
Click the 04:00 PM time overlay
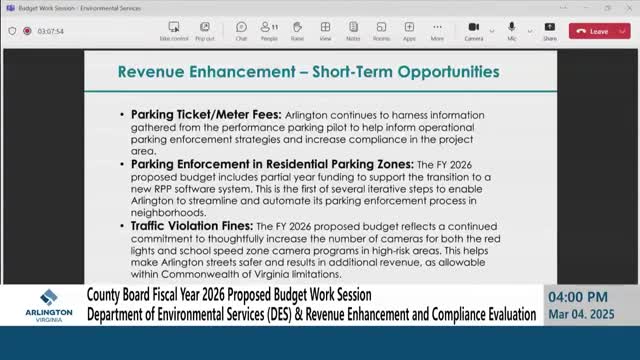(x=578, y=297)
